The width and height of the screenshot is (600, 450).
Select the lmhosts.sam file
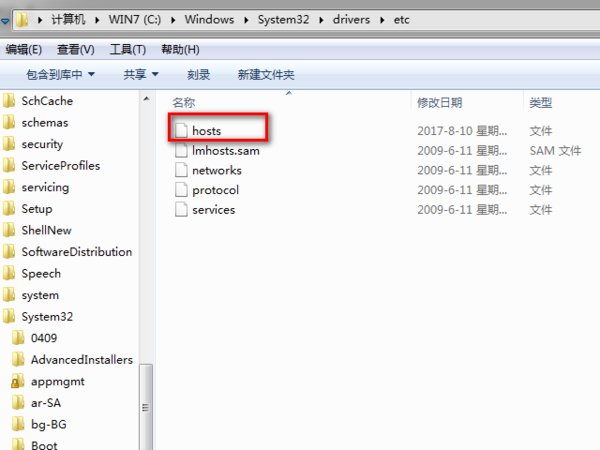pos(226,151)
